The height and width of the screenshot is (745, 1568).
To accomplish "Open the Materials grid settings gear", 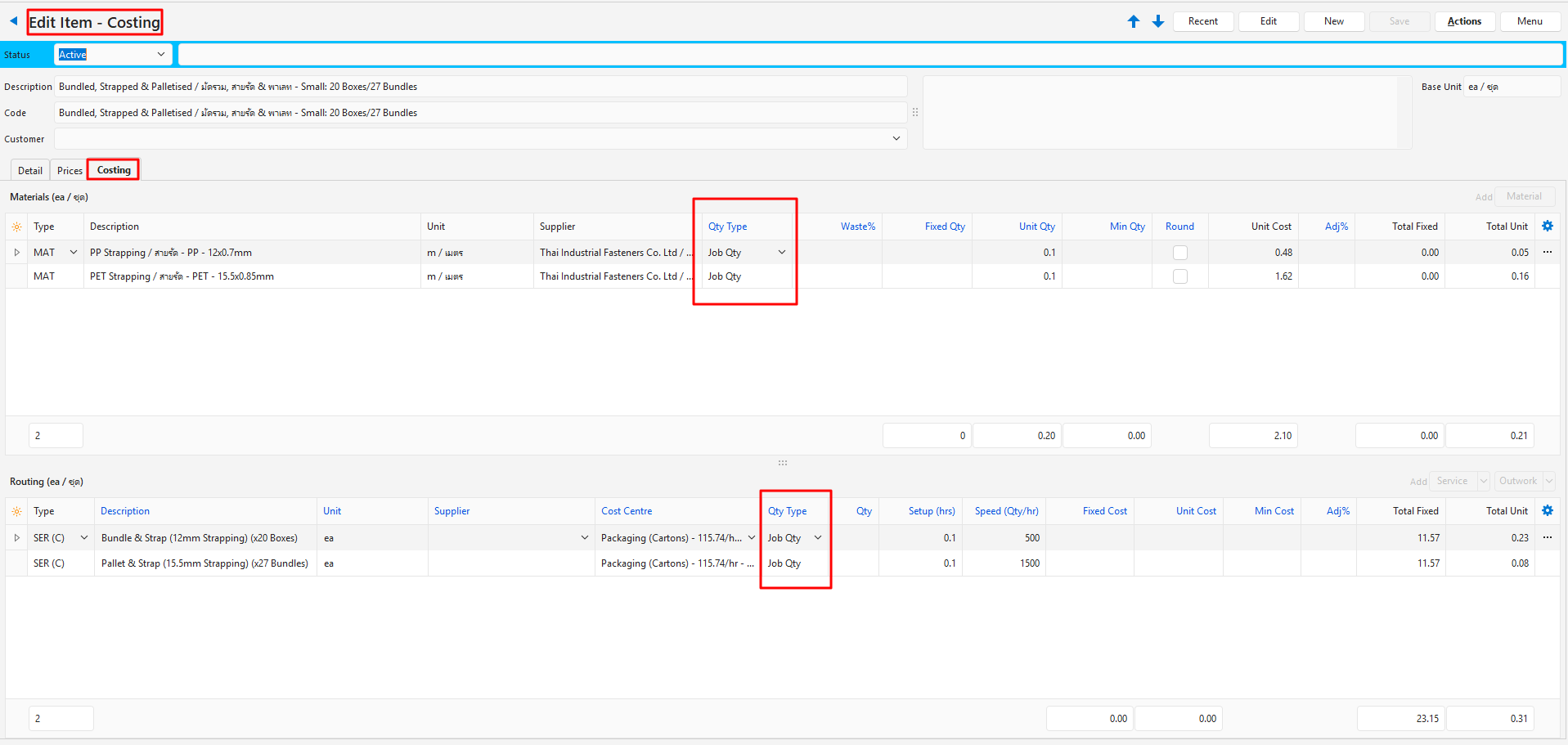I will [1547, 227].
